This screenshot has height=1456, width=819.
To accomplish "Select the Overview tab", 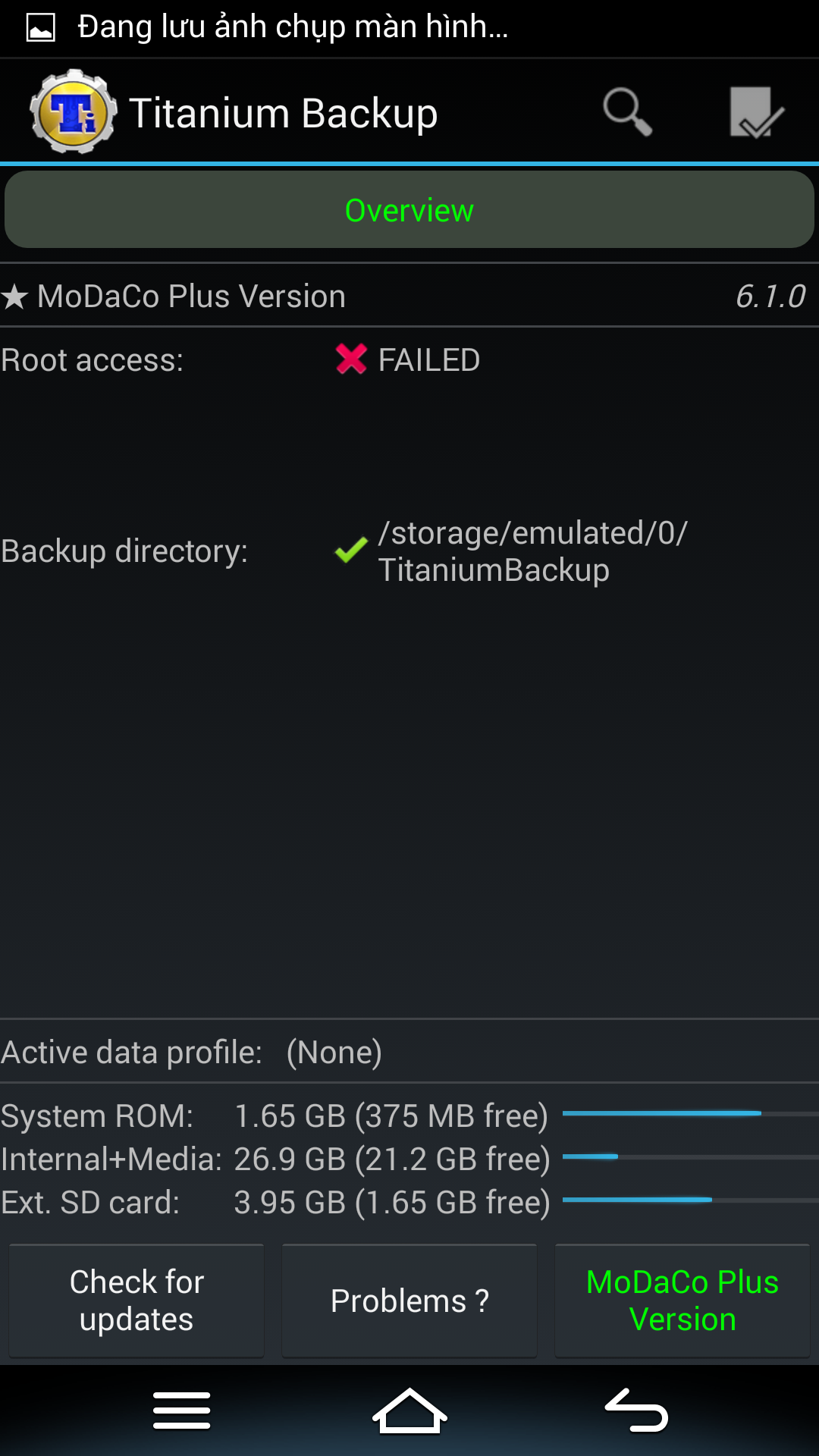I will point(409,209).
